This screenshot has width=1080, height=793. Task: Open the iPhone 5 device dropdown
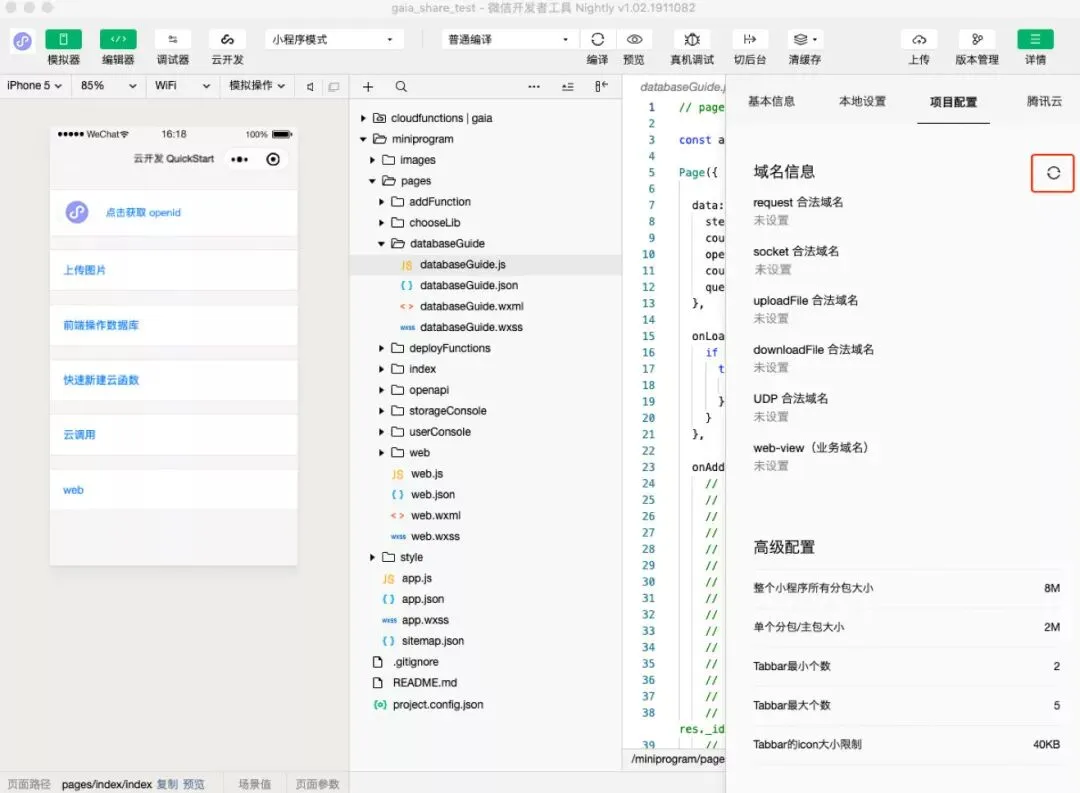point(34,85)
